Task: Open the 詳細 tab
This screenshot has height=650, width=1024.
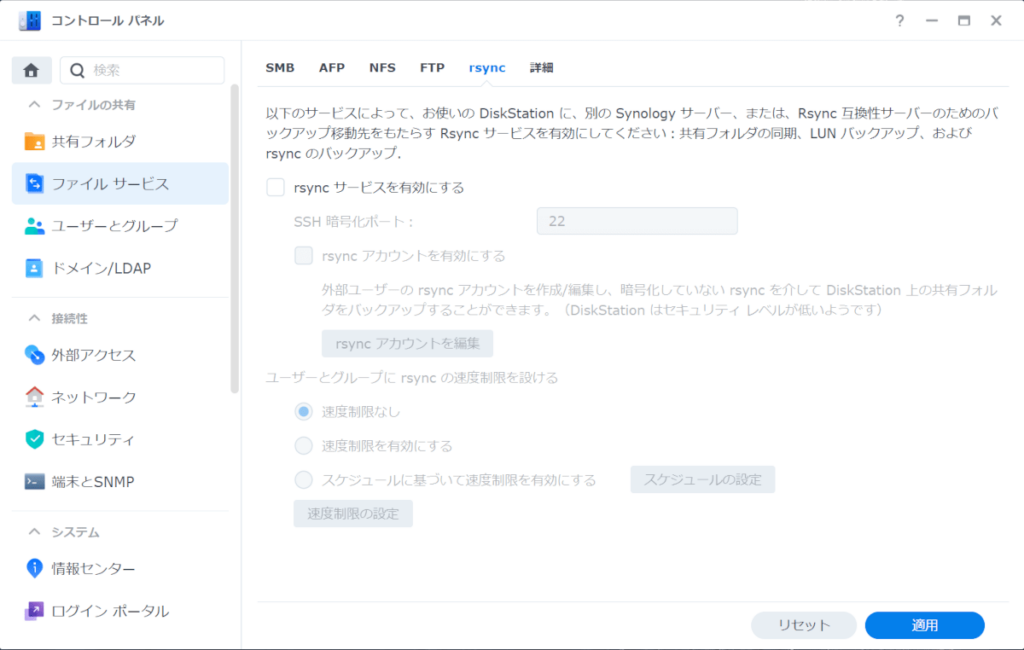Action: pos(541,67)
